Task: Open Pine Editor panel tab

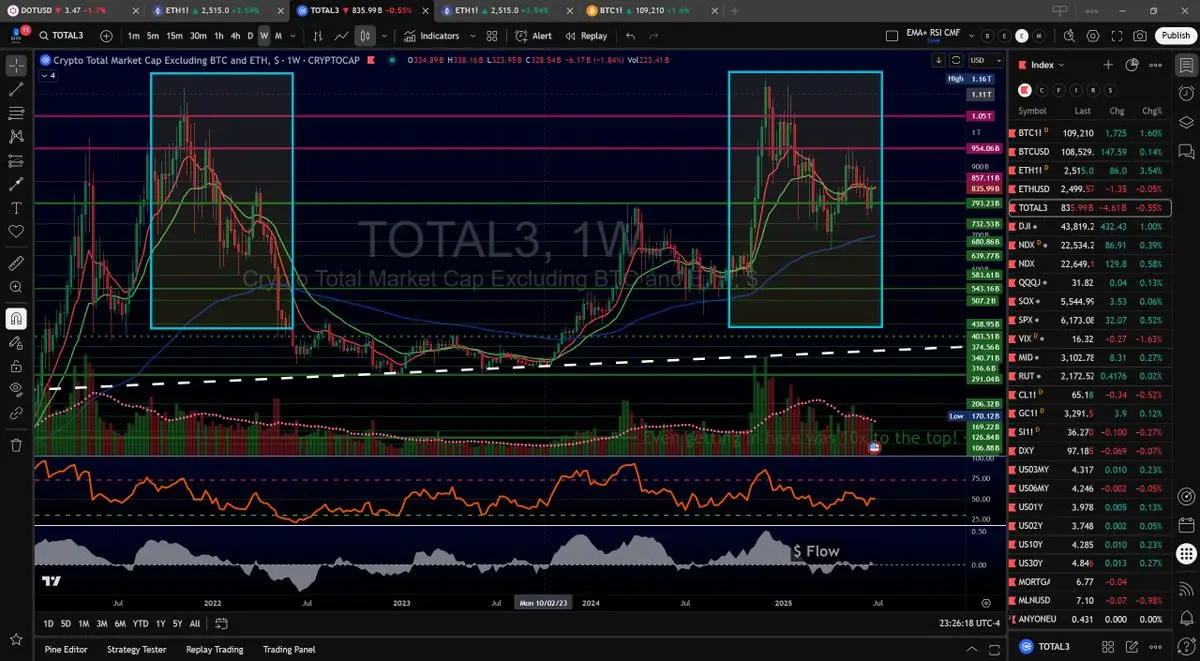Action: pyautogui.click(x=66, y=649)
